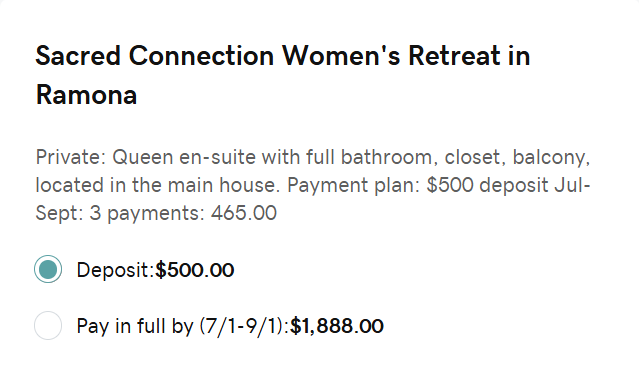Click "located in the main house" sentence
Image resolution: width=639 pixels, height=370 pixels.
pyautogui.click(x=158, y=185)
